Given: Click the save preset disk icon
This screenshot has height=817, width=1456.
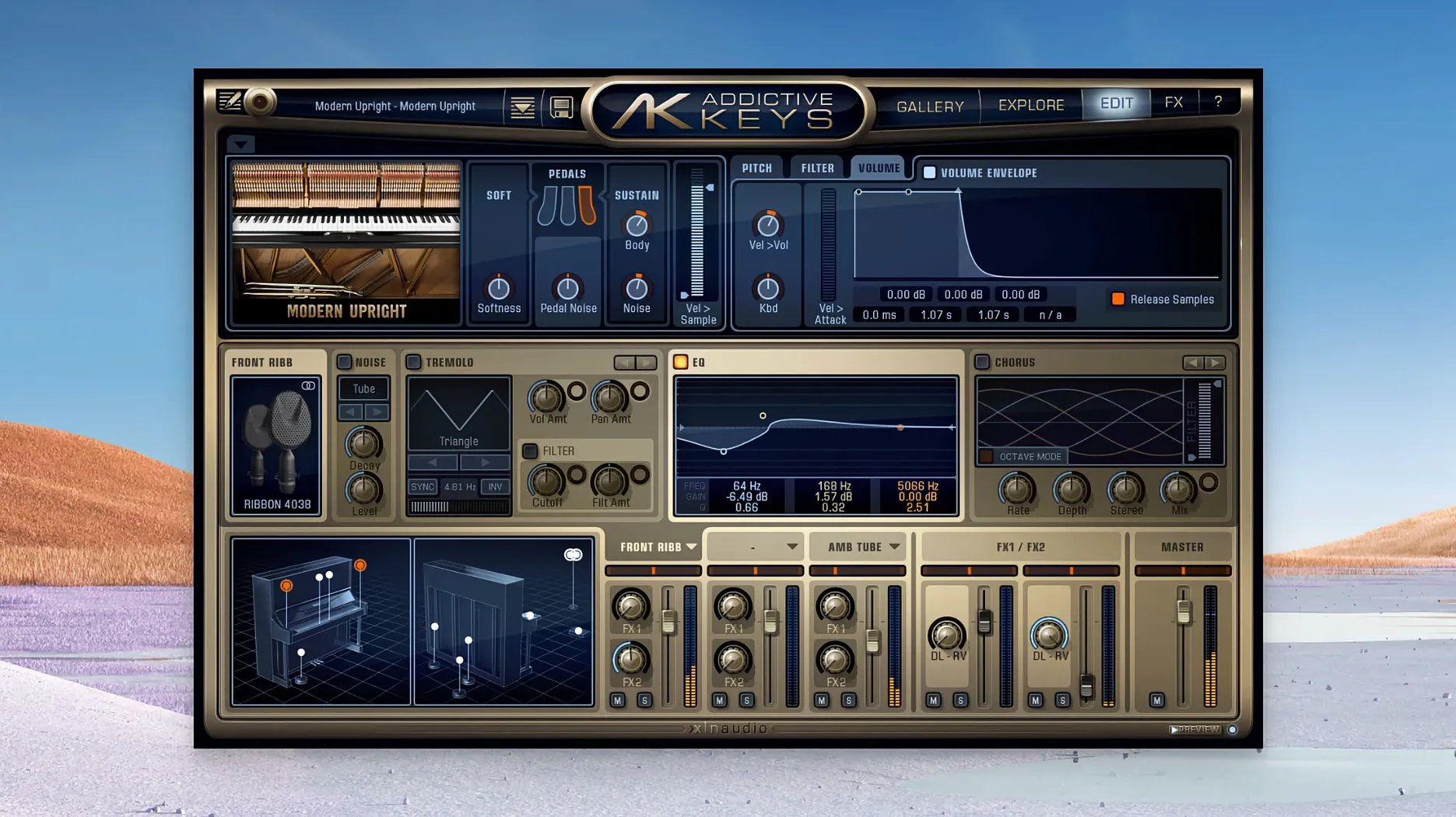Looking at the screenshot, I should coord(561,107).
